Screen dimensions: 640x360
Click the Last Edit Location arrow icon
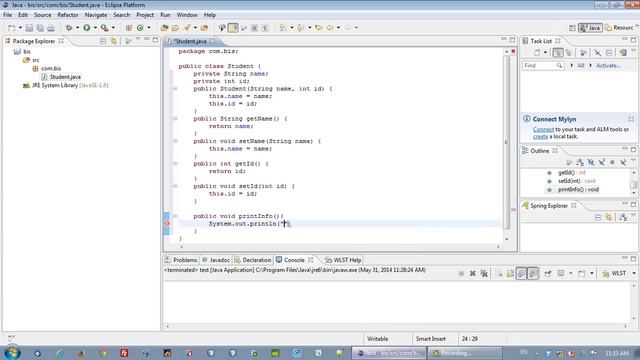(x=319, y=28)
